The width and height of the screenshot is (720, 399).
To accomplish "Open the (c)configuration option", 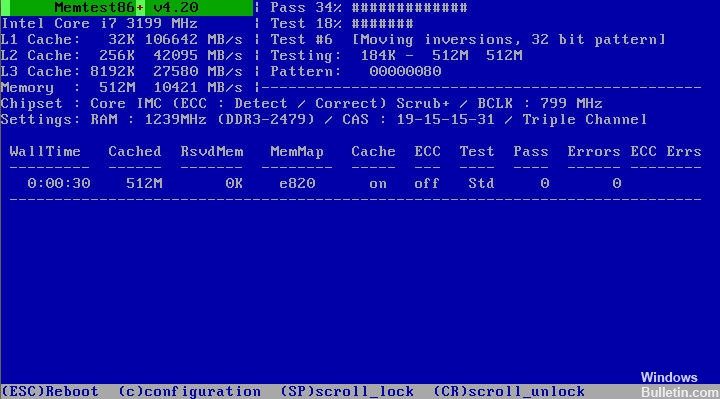I will (x=189, y=391).
